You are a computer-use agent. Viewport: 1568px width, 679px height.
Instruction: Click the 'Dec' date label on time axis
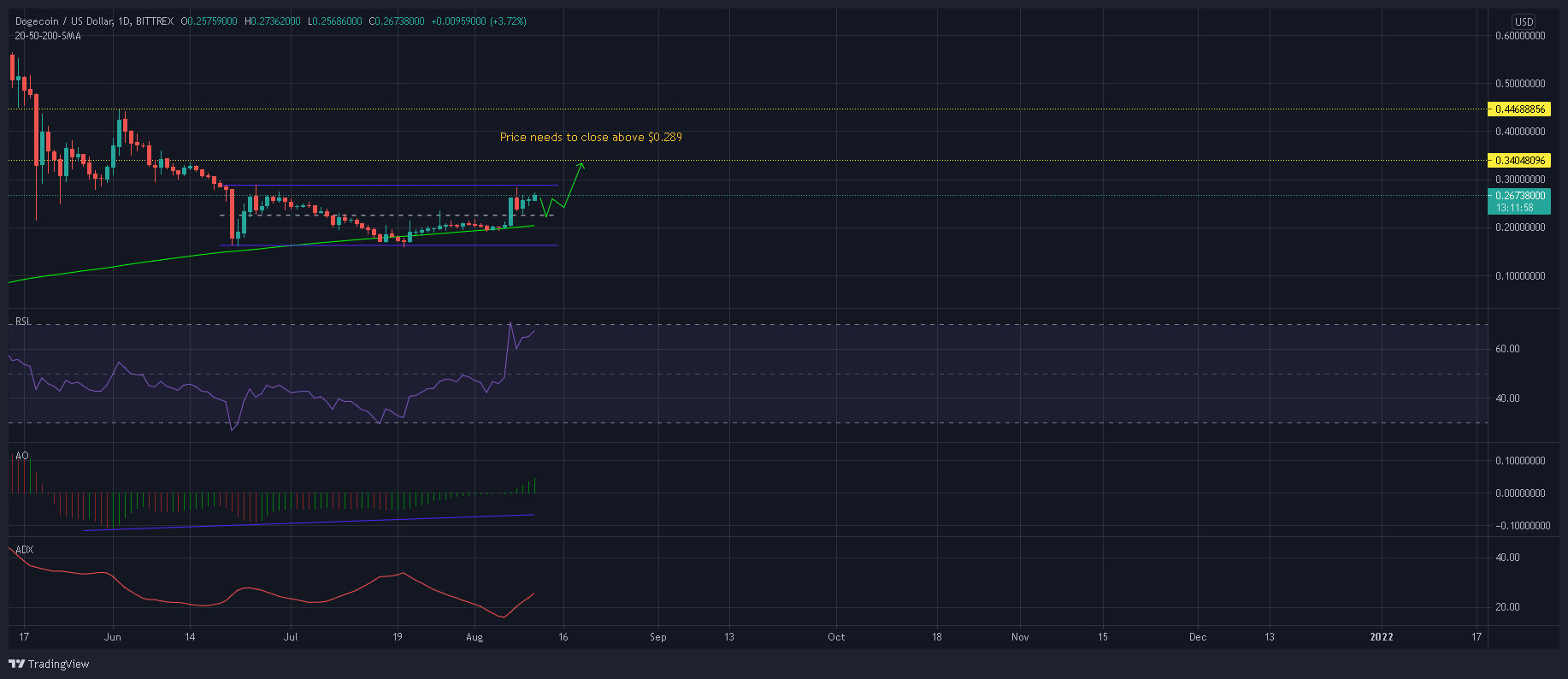1198,637
